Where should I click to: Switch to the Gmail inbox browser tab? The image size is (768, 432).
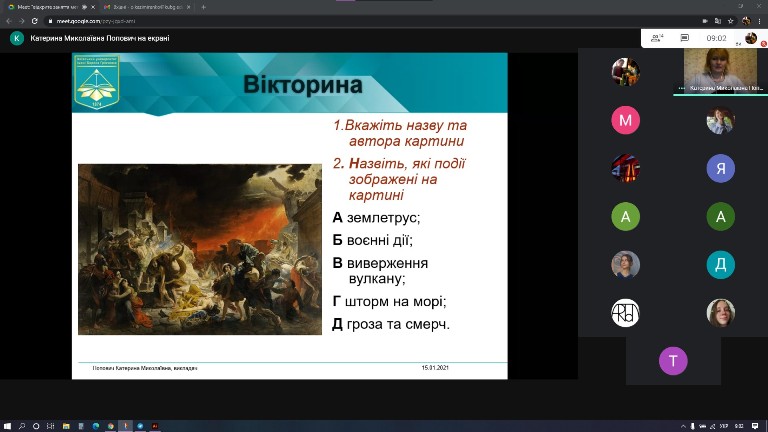tap(147, 7)
